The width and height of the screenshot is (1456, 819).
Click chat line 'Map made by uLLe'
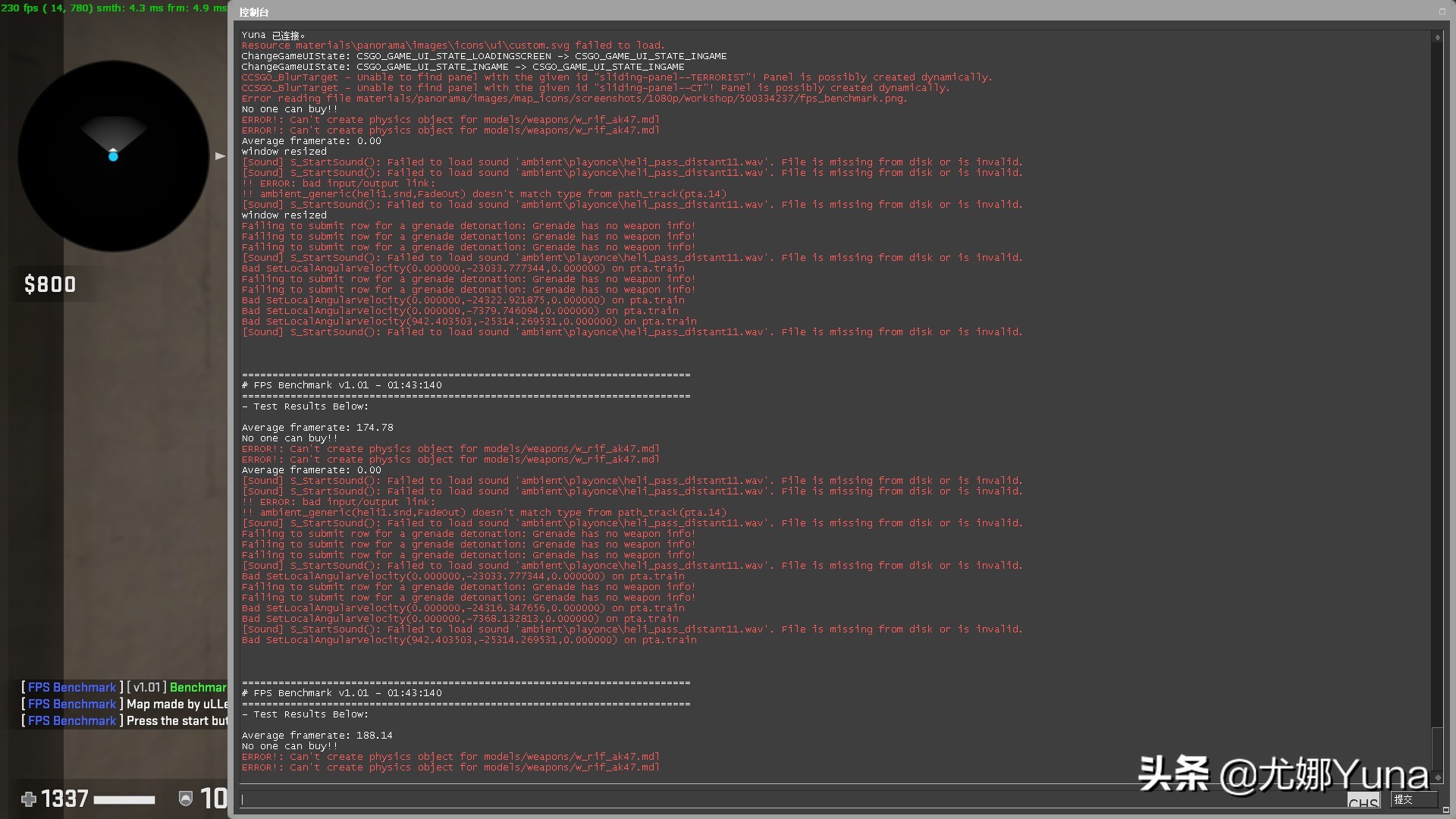tap(124, 704)
